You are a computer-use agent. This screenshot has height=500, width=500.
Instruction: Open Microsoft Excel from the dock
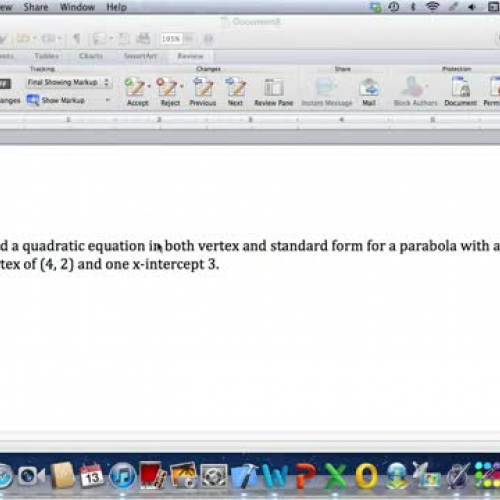pos(336,476)
